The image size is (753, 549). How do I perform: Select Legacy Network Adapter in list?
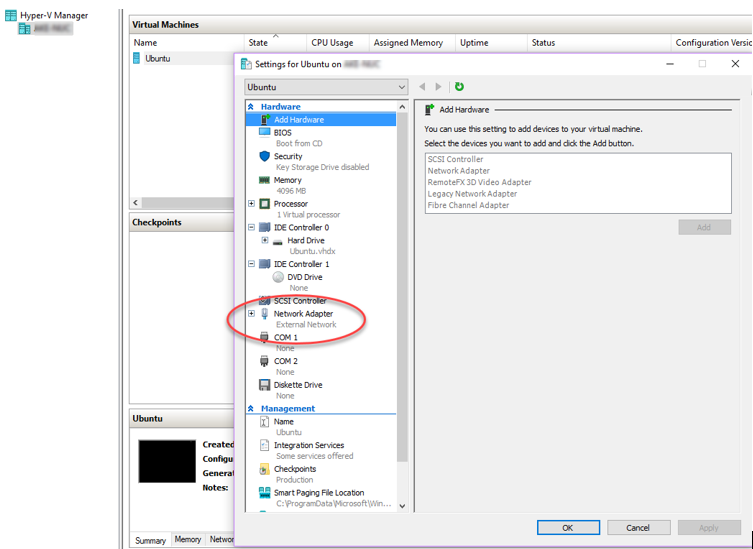(472, 194)
